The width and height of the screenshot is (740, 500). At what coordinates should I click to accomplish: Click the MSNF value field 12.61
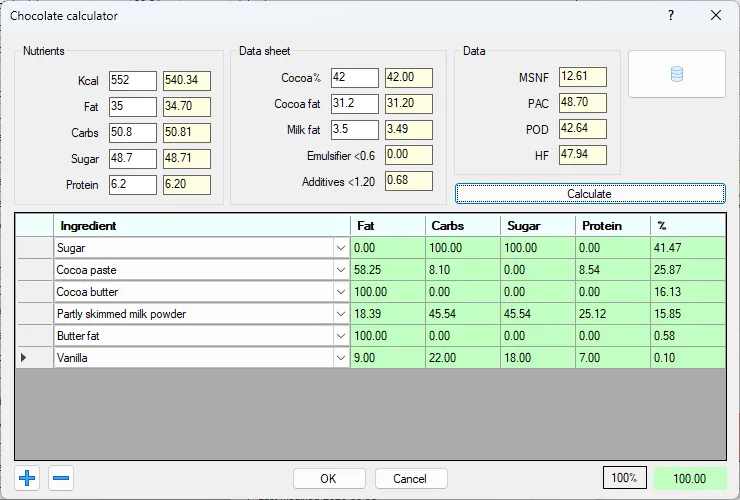click(x=583, y=77)
